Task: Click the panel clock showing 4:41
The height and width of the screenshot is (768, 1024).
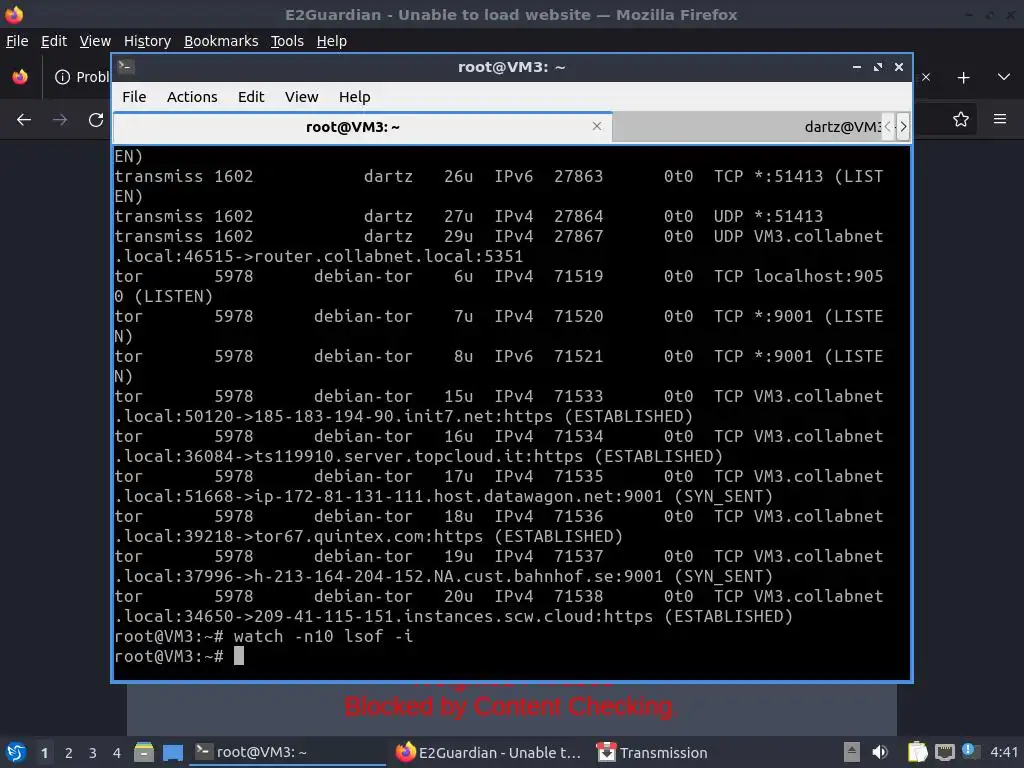Action: pos(1004,752)
